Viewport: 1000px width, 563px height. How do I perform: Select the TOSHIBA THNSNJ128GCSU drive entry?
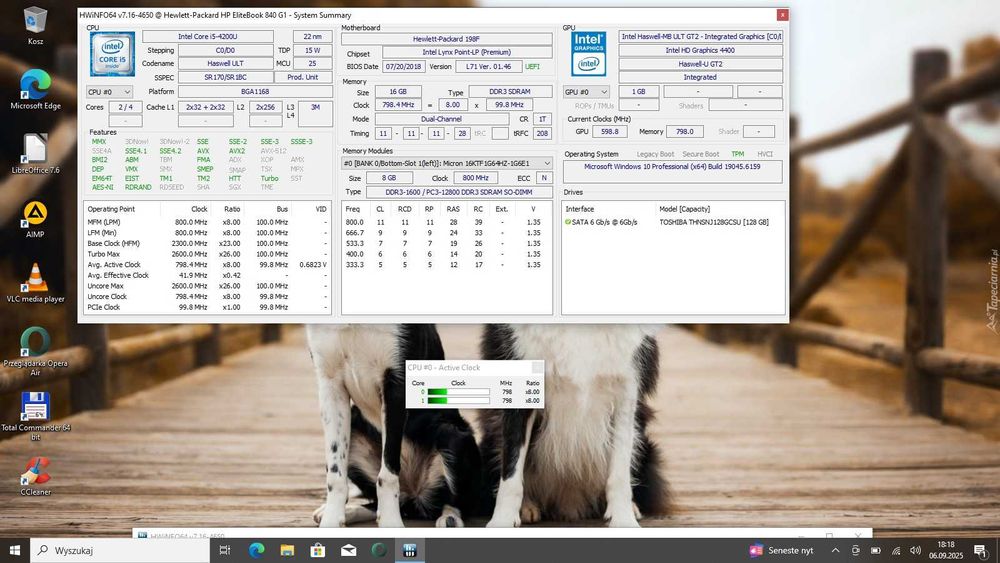(714, 222)
